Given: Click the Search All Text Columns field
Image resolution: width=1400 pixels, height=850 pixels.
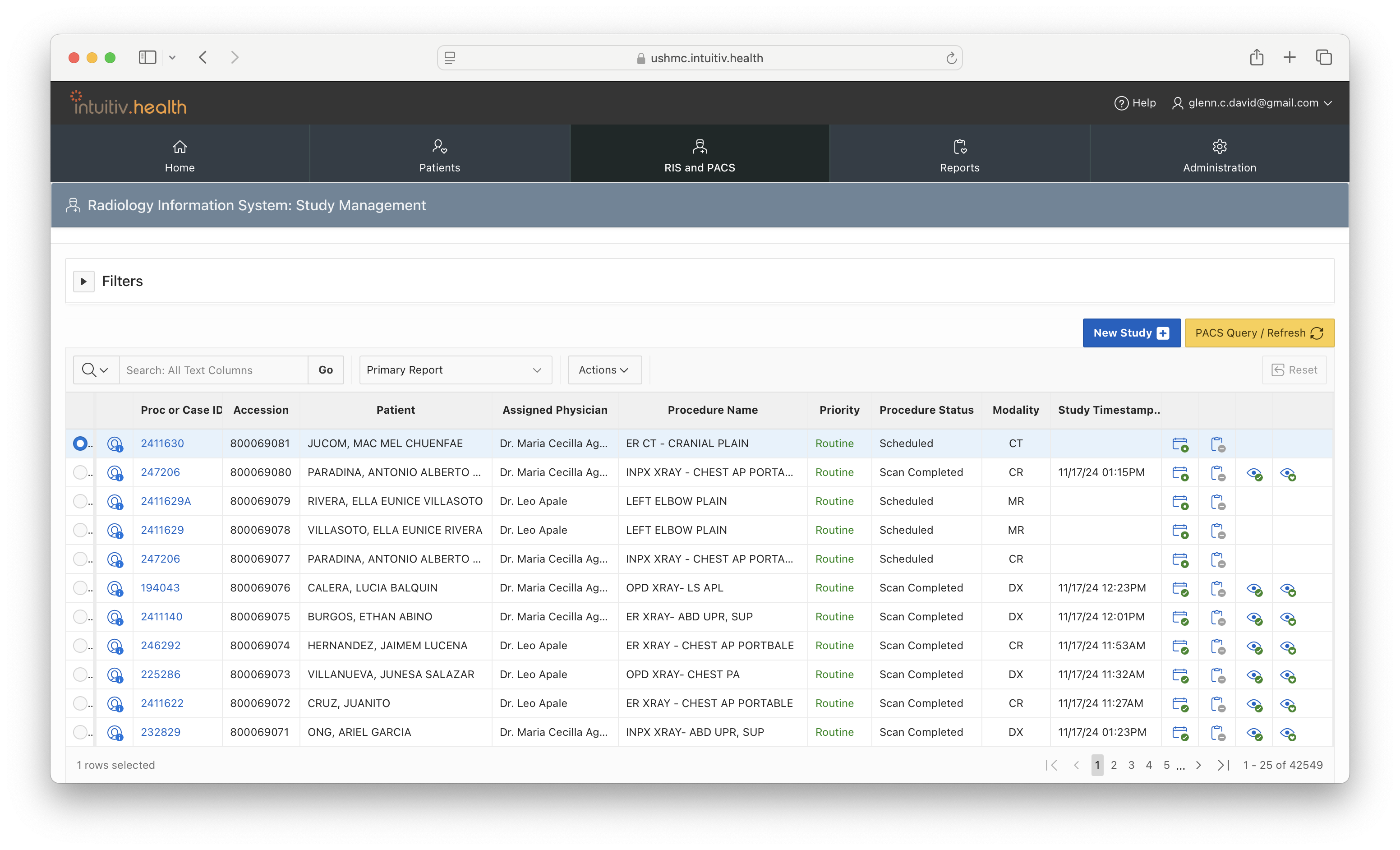Looking at the screenshot, I should coord(214,370).
